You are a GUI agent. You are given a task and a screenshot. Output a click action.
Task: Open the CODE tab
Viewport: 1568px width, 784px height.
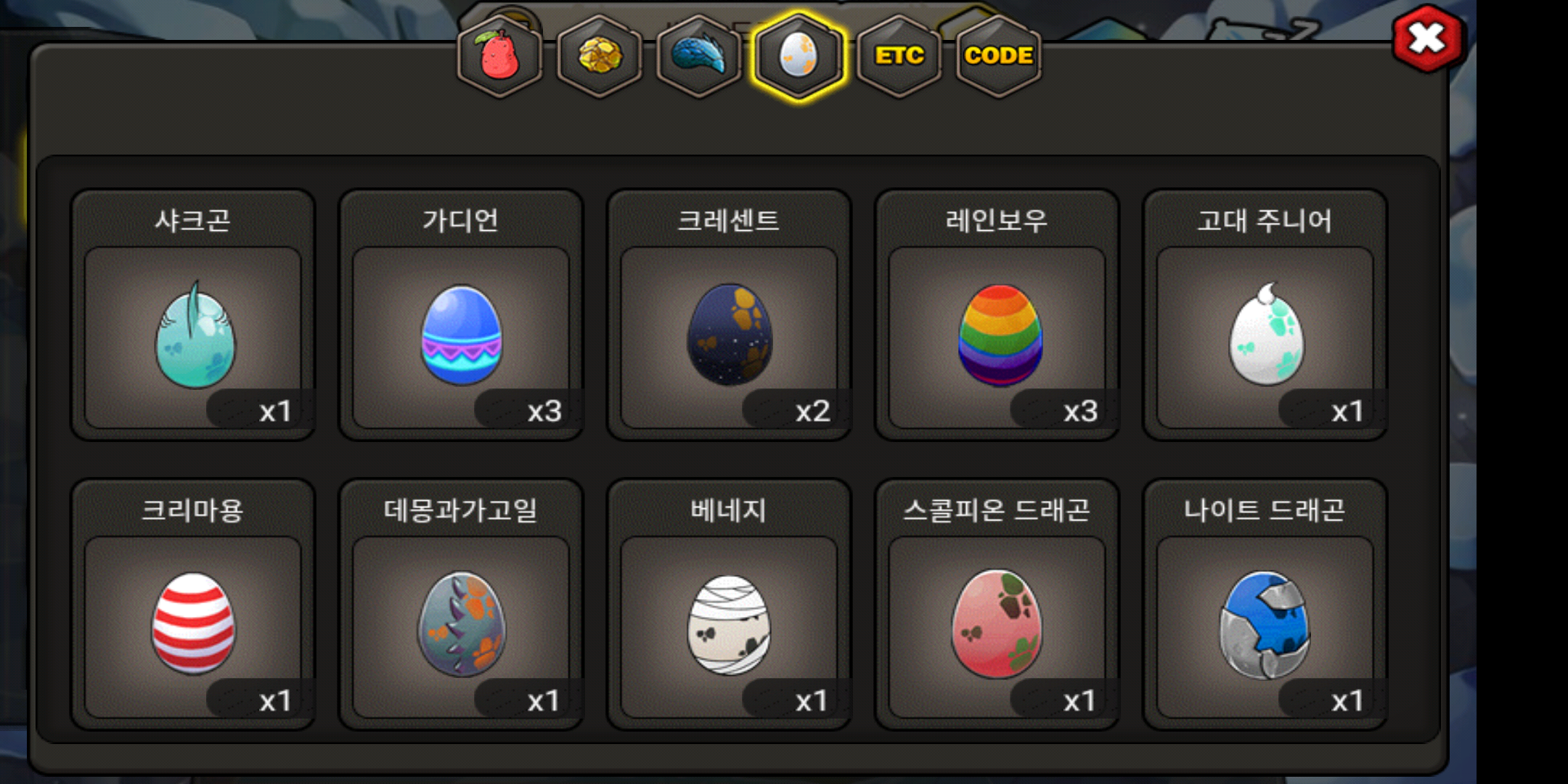(999, 55)
